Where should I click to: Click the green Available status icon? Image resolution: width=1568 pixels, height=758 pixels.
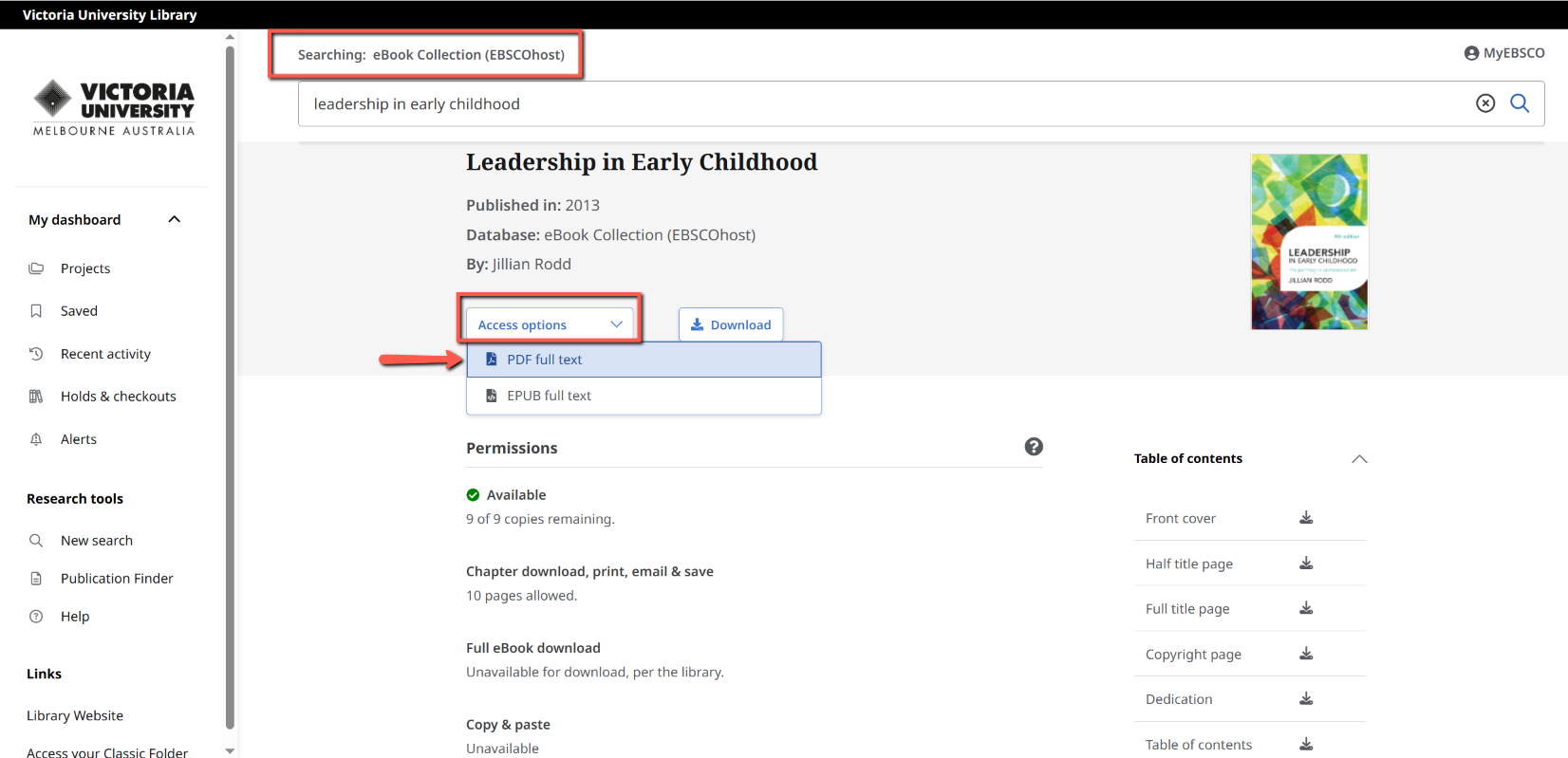tap(473, 495)
